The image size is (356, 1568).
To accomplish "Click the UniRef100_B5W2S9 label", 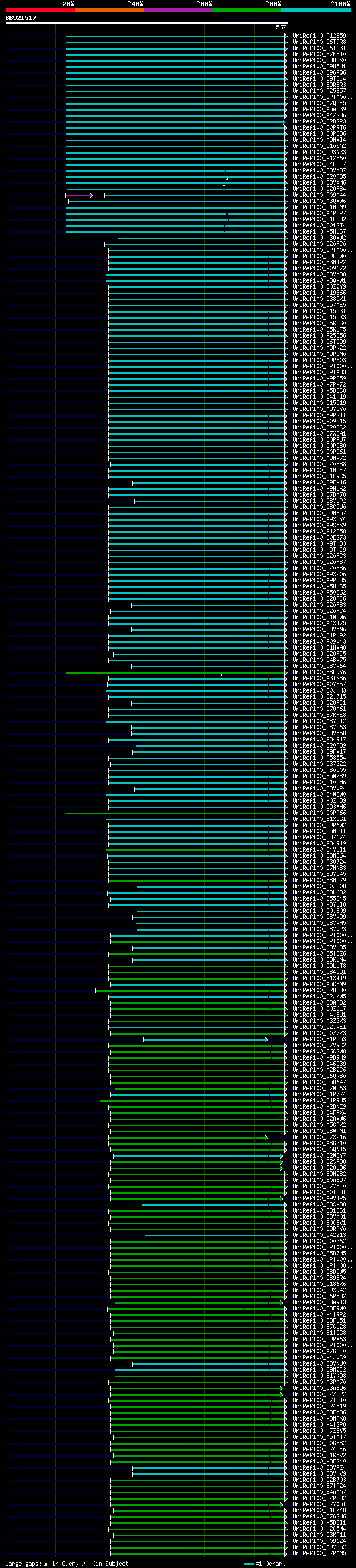I will click(x=319, y=776).
